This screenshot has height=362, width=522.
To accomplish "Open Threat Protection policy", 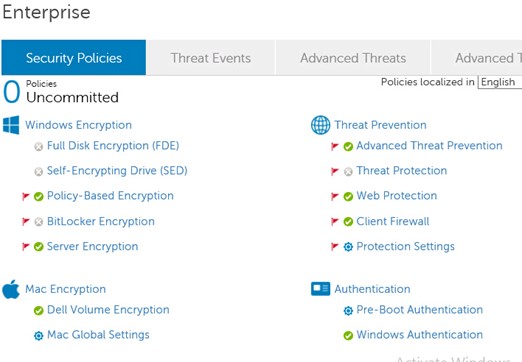I will click(402, 171).
